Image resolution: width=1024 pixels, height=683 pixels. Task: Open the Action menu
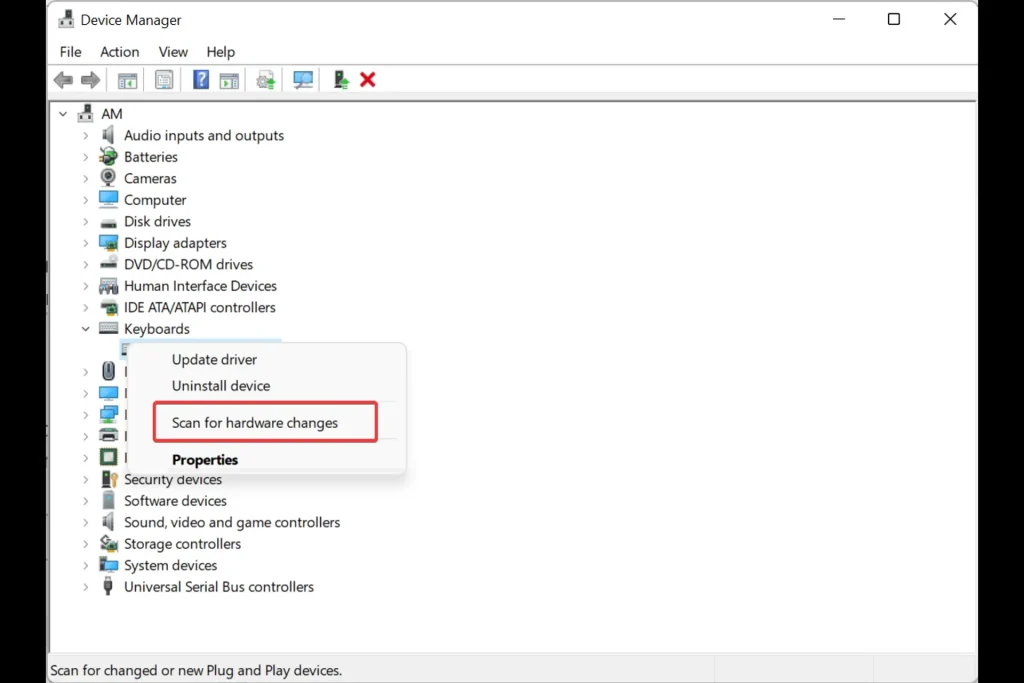tap(119, 52)
